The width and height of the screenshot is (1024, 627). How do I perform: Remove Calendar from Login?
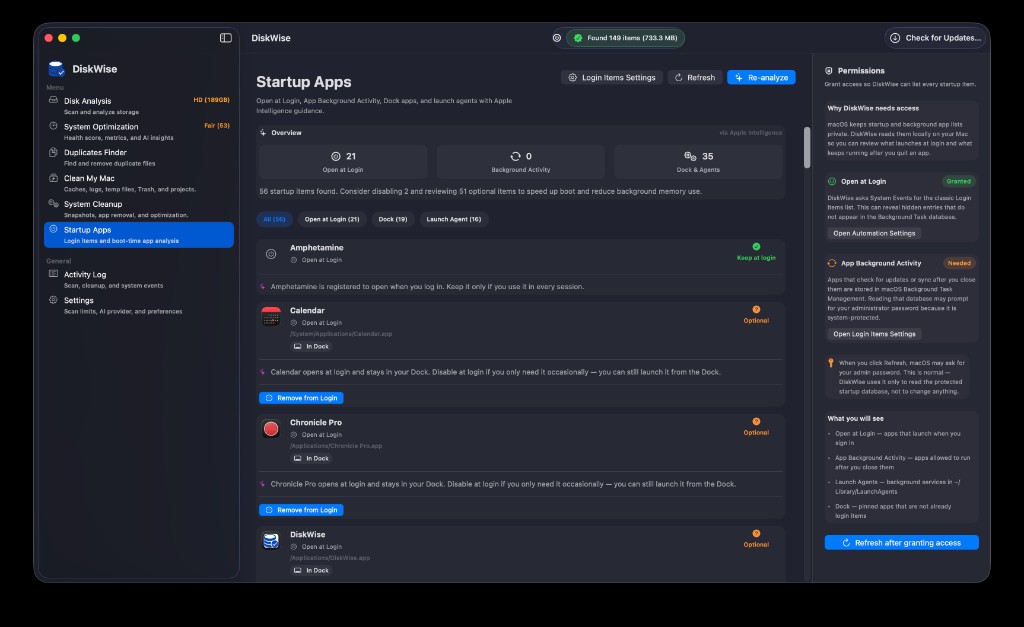coord(301,398)
